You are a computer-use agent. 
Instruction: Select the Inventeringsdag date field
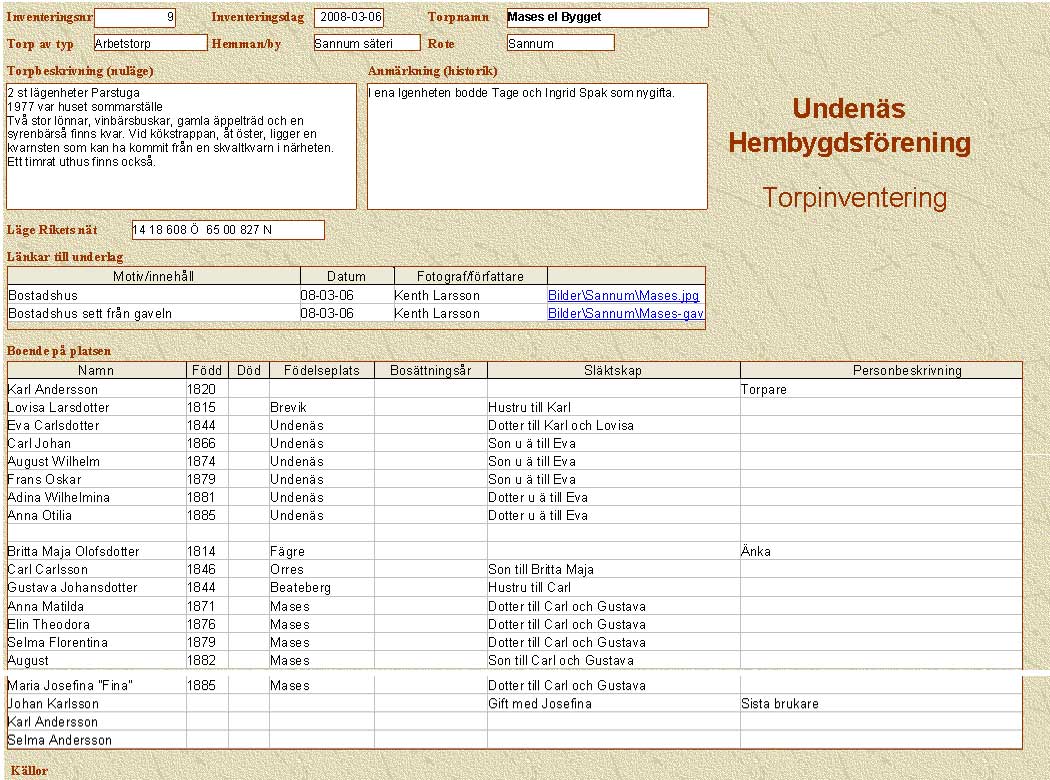coord(348,17)
